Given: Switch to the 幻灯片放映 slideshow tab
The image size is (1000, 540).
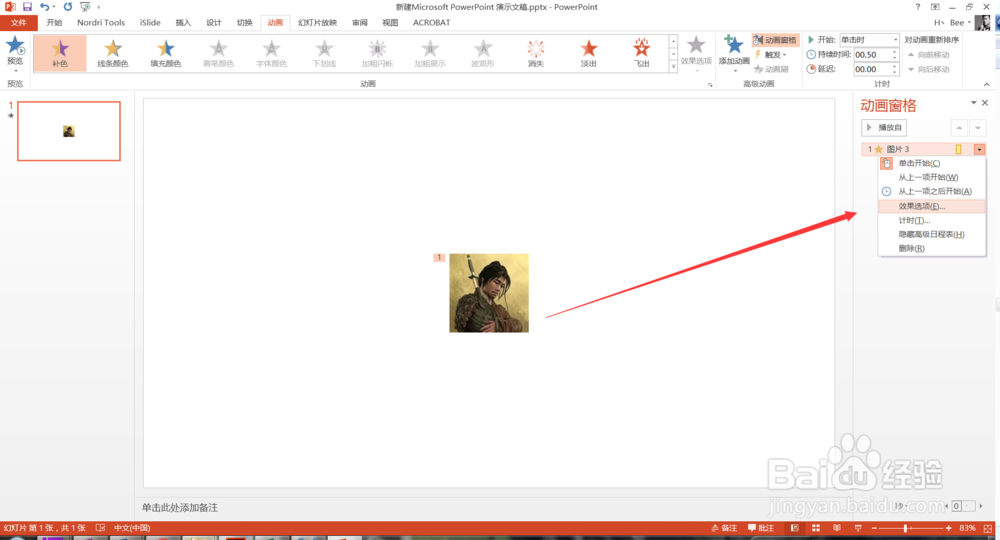Looking at the screenshot, I should pyautogui.click(x=317, y=22).
